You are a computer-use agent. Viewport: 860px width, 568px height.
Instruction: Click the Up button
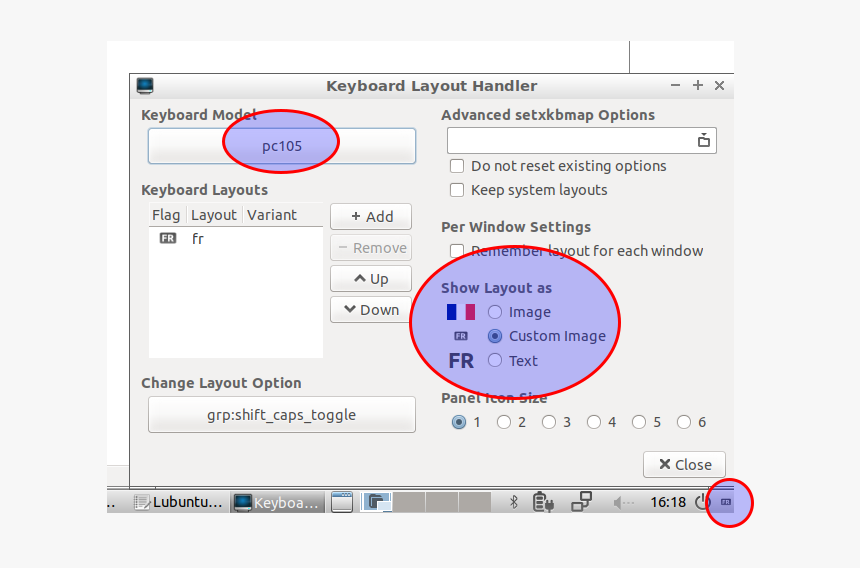click(371, 279)
